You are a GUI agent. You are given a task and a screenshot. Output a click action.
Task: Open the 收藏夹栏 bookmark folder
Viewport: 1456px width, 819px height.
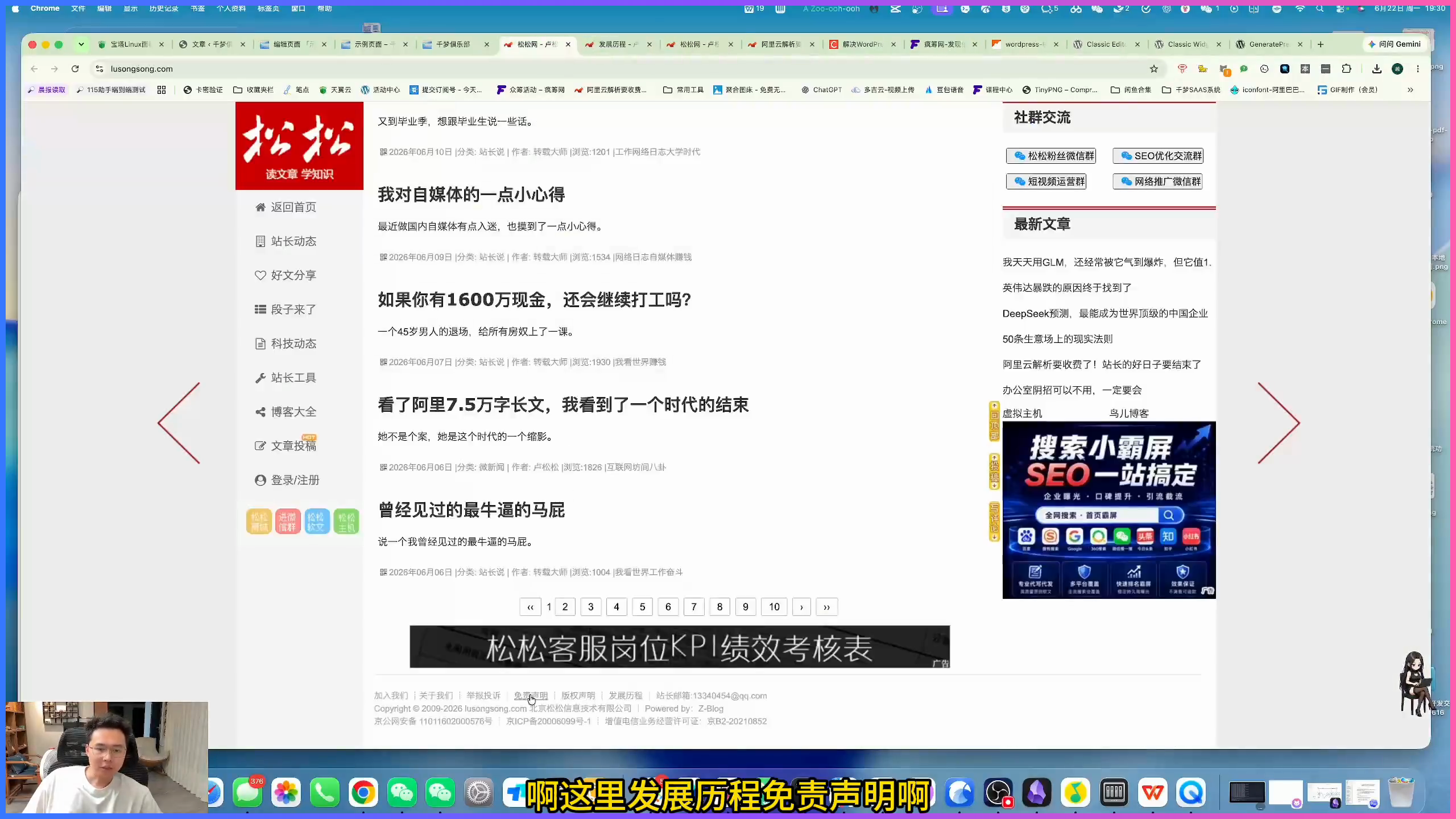253,90
